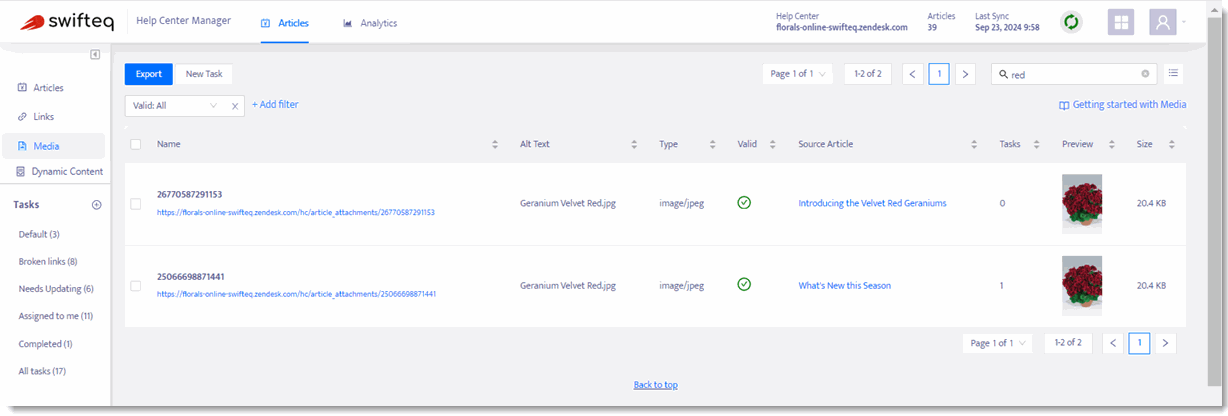Click the valid checkmark for 26770587291153

click(x=744, y=203)
